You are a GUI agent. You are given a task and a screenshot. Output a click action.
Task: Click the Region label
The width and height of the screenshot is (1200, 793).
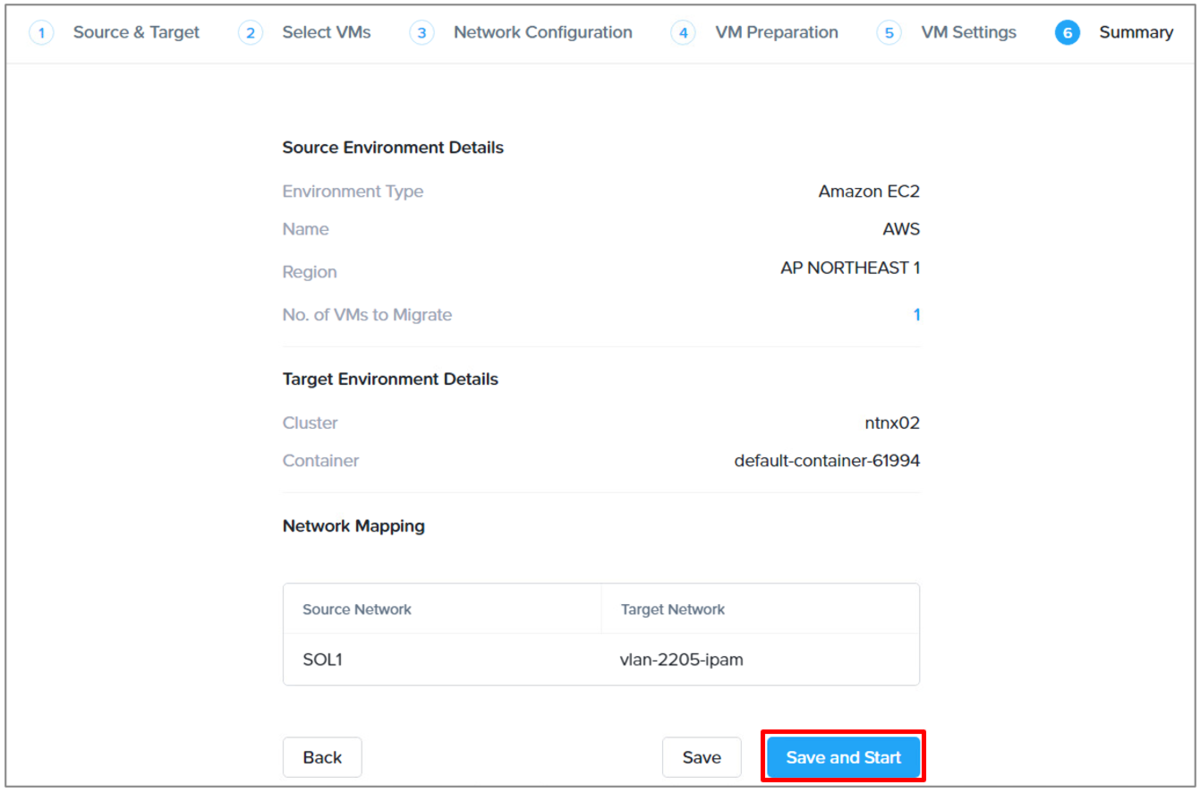[x=309, y=272]
